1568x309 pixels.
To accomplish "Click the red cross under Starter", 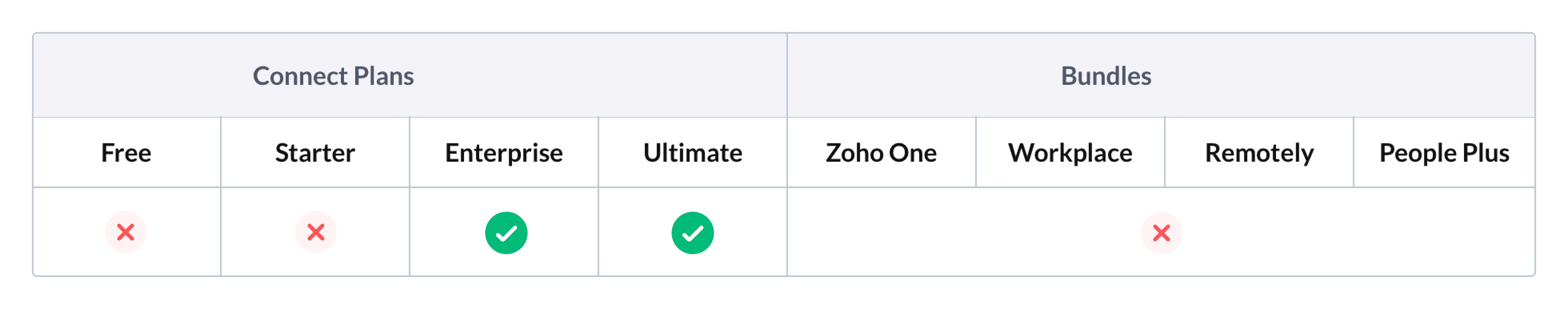I will click(316, 232).
